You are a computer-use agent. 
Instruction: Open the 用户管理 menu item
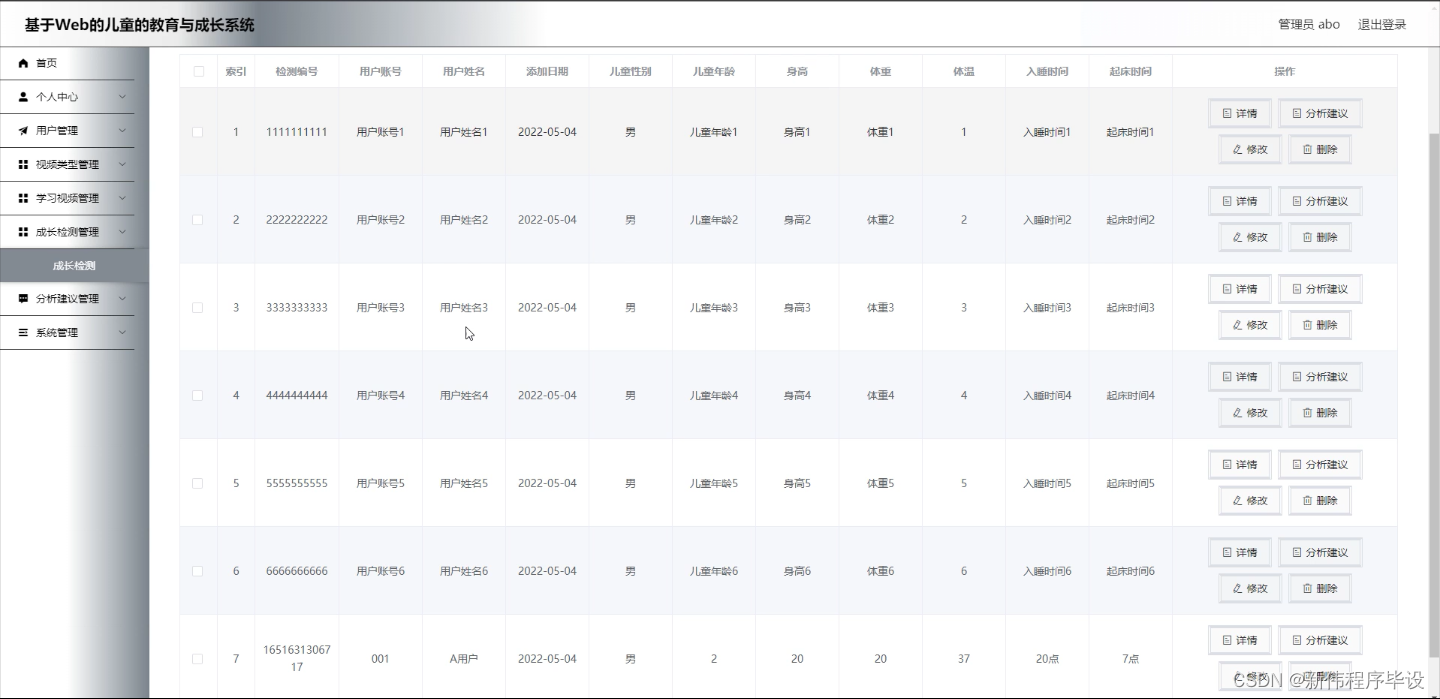pos(67,131)
